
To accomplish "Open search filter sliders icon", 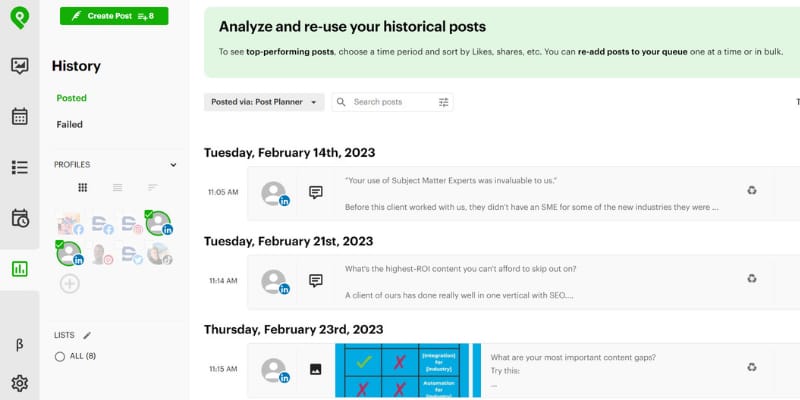I will click(x=443, y=102).
